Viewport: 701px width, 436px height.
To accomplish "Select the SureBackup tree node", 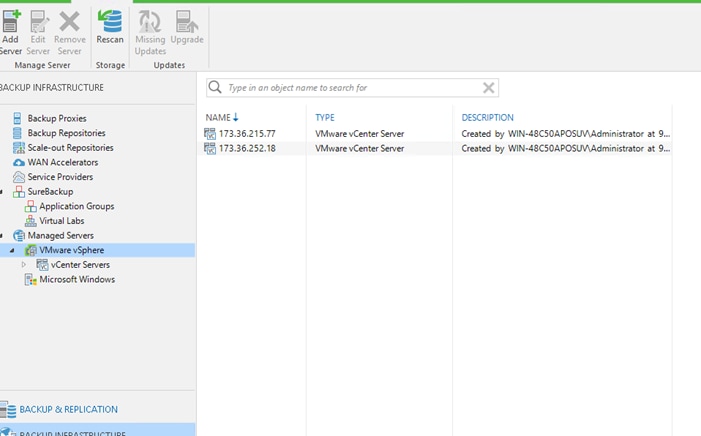I will pos(50,192).
